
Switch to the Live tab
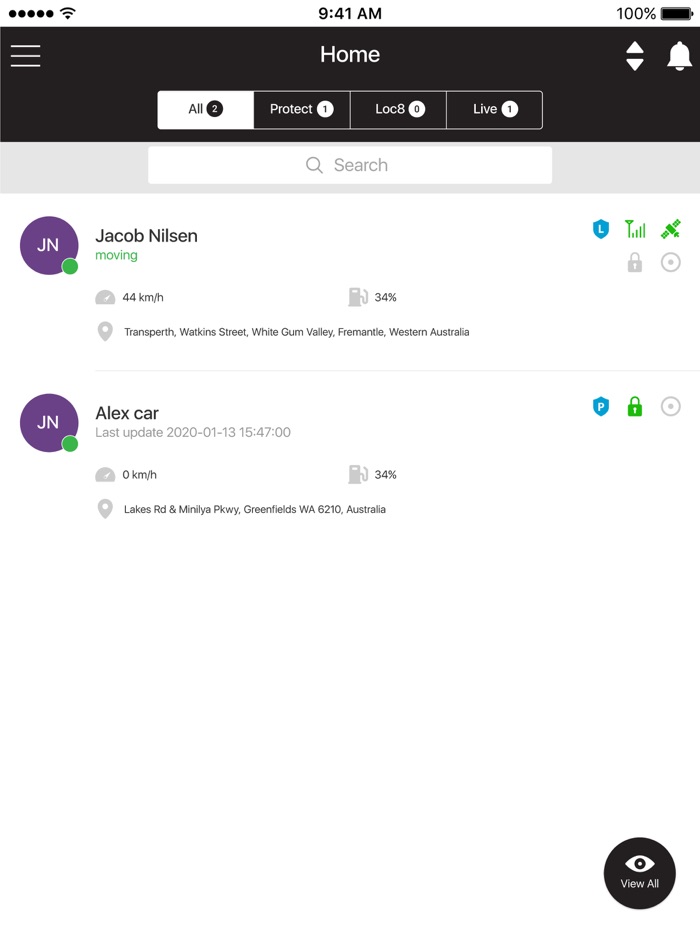click(495, 110)
